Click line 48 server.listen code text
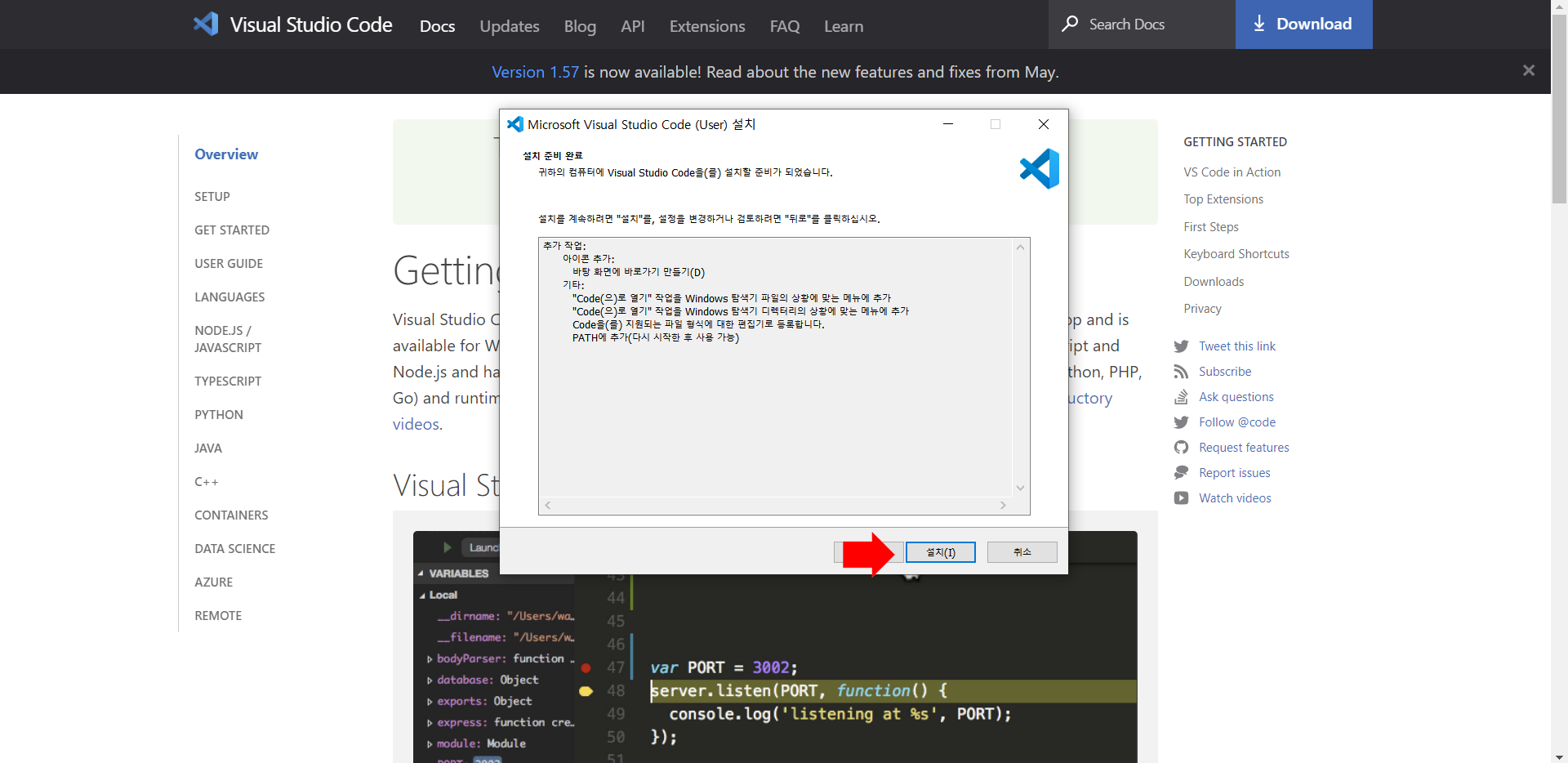1568x763 pixels. pyautogui.click(x=799, y=691)
